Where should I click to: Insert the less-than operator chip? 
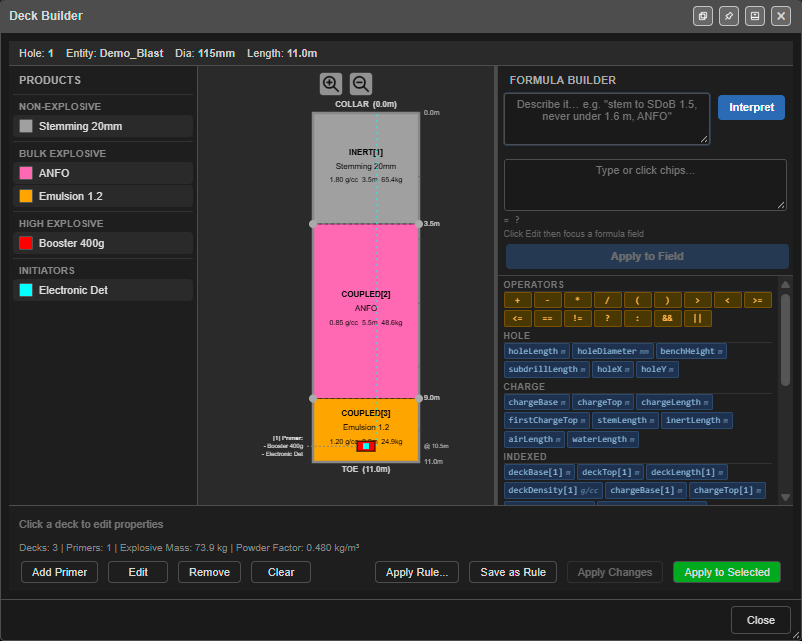[727, 300]
